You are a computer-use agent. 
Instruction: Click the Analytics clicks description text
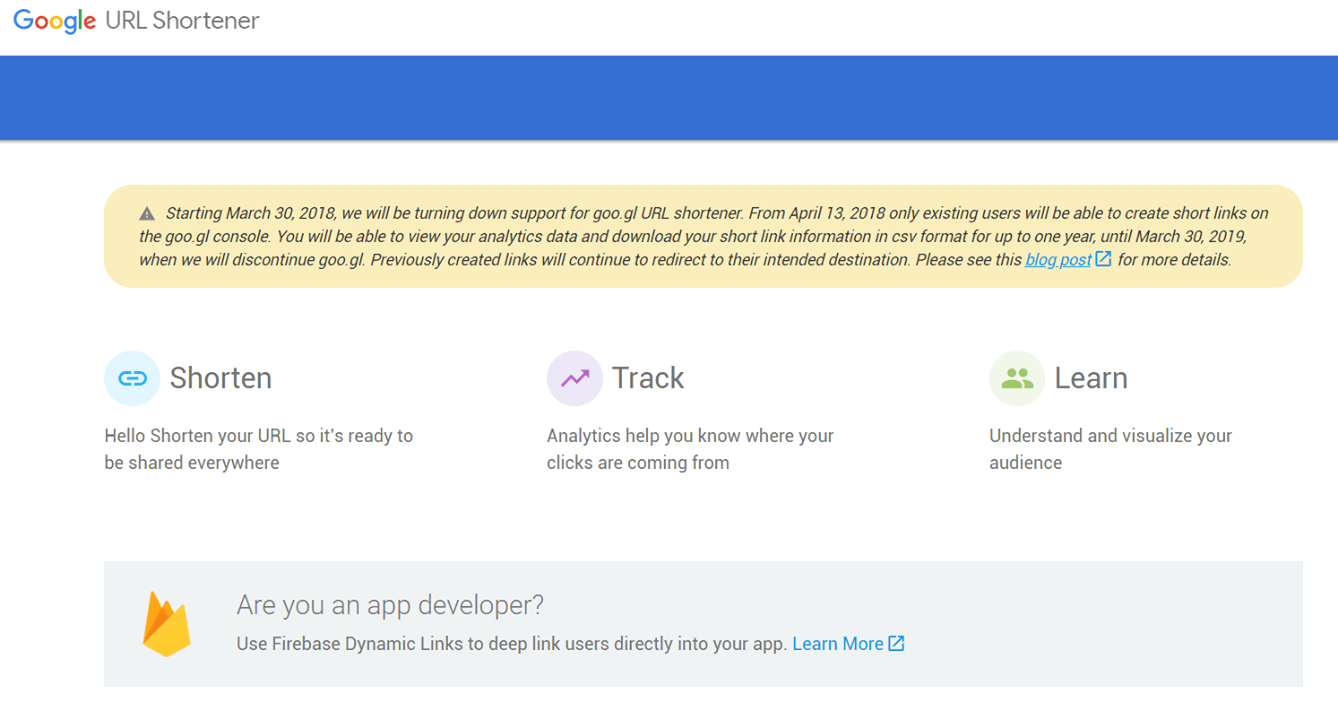(x=689, y=449)
